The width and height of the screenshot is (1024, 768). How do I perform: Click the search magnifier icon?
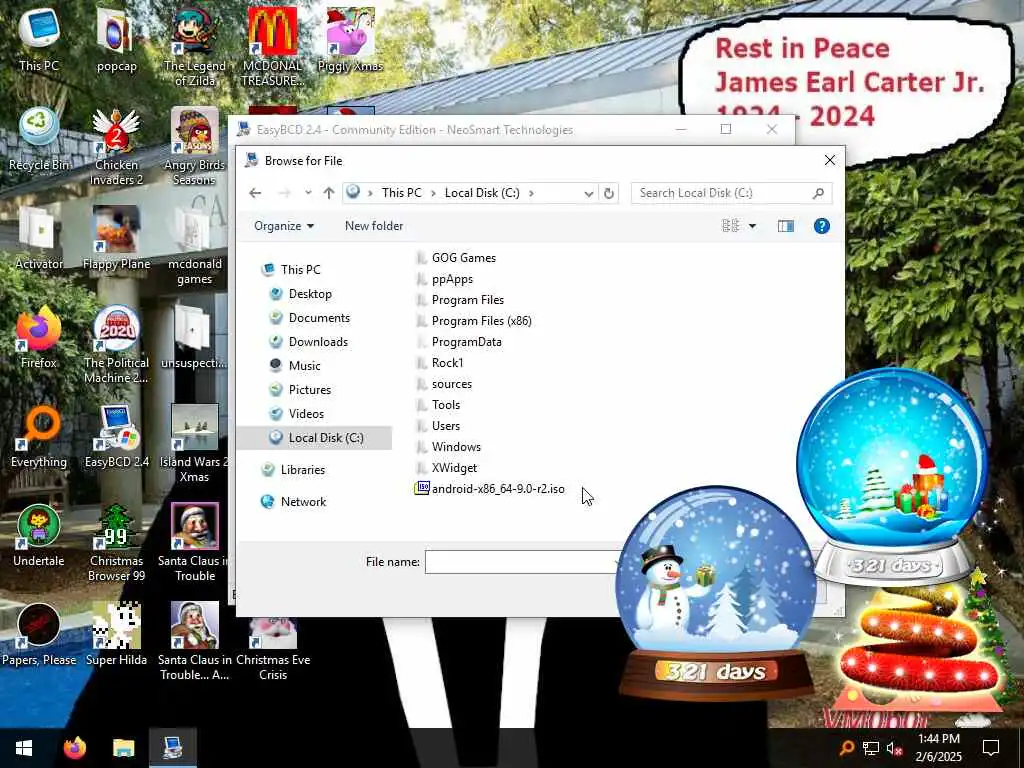tap(818, 193)
